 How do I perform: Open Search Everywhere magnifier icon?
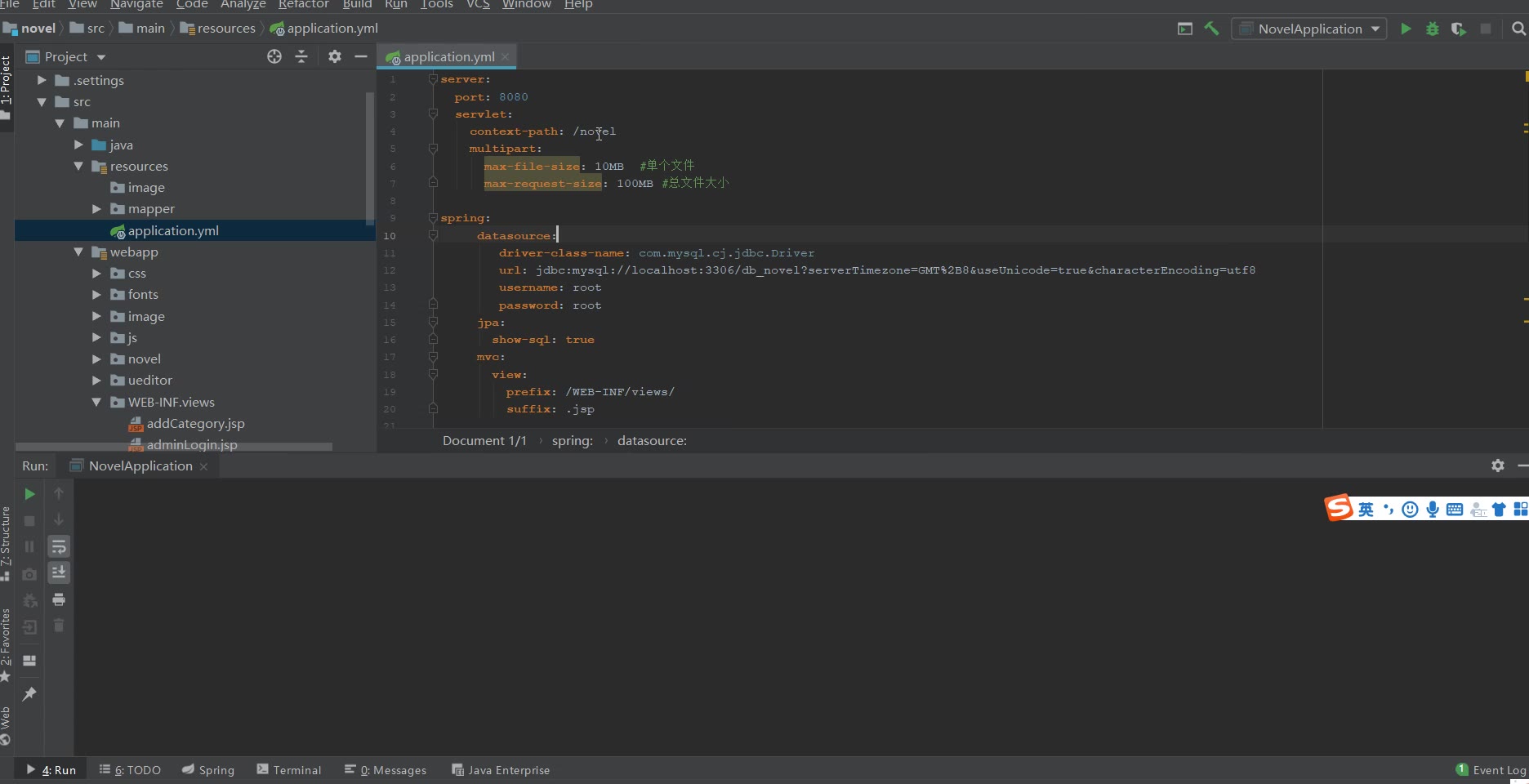pyautogui.click(x=1518, y=29)
